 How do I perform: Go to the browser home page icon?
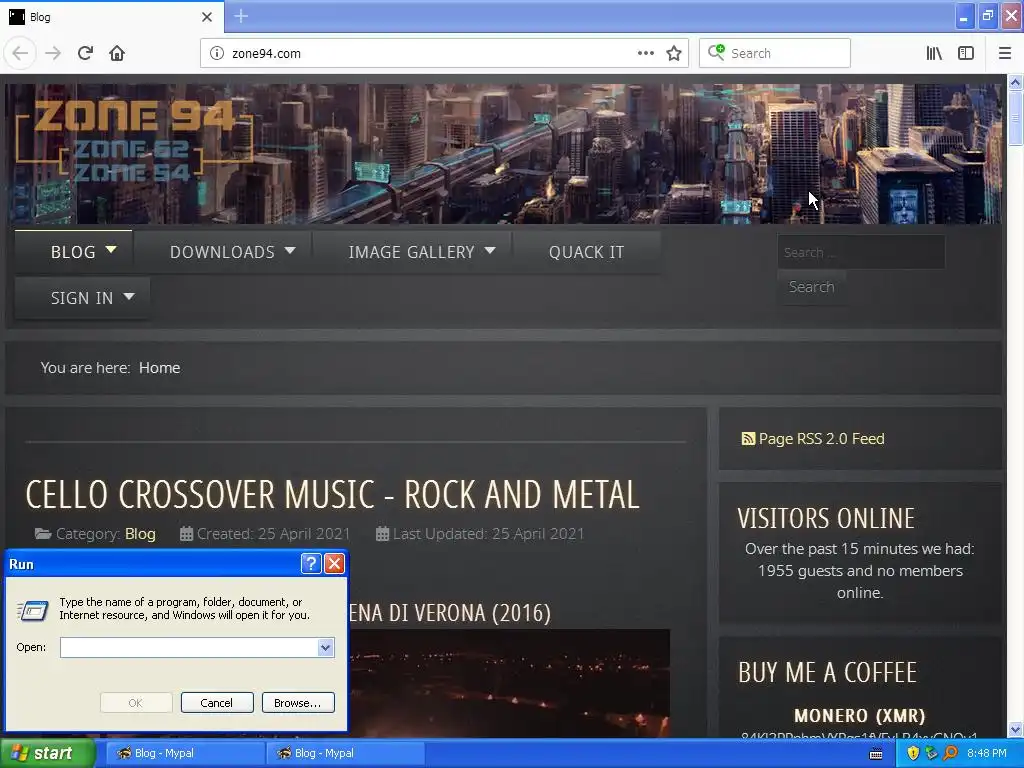pyautogui.click(x=117, y=53)
